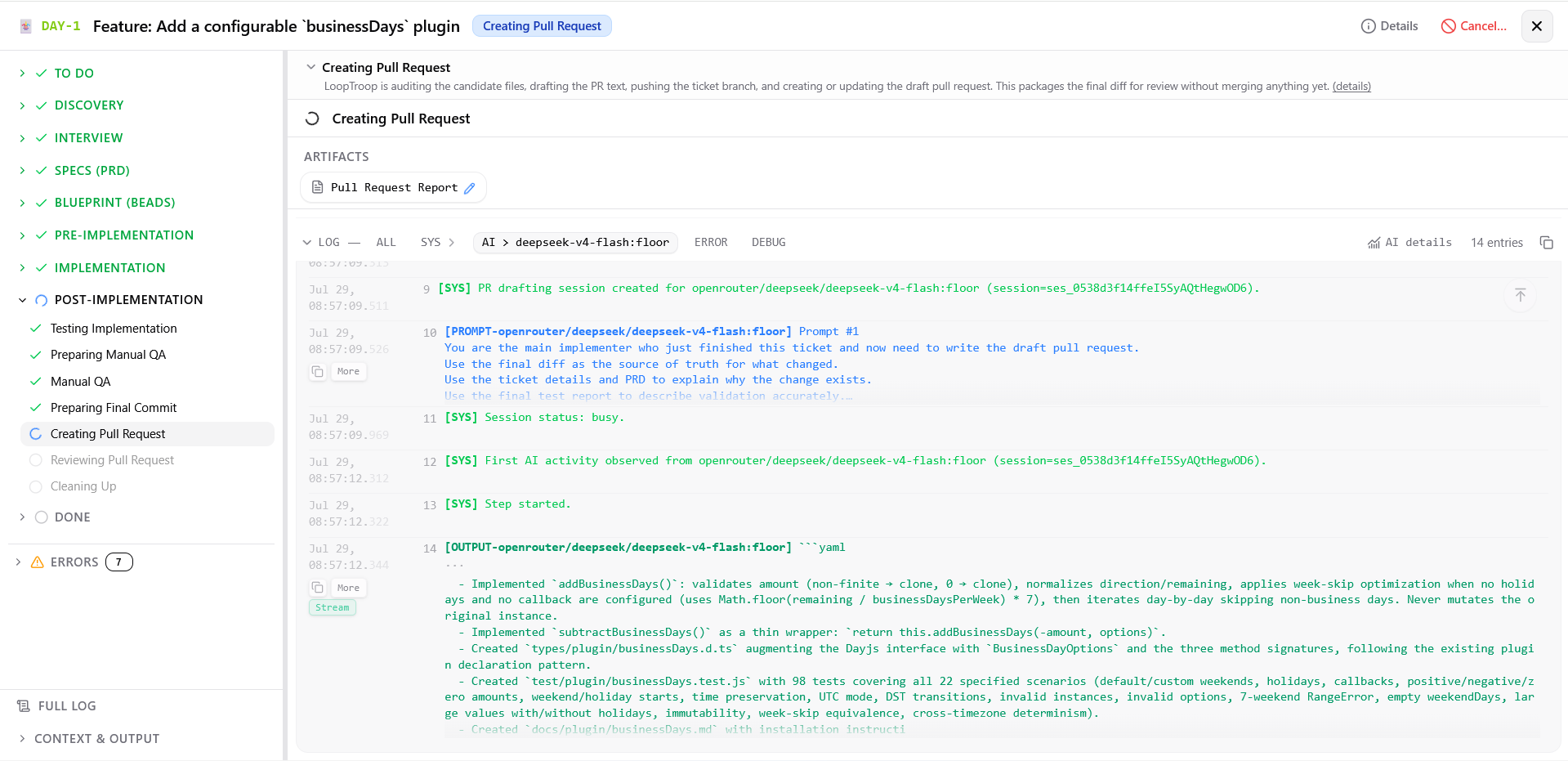The height and width of the screenshot is (761, 1568).
Task: Click the ARTIFACTS section label
Action: pos(337,157)
